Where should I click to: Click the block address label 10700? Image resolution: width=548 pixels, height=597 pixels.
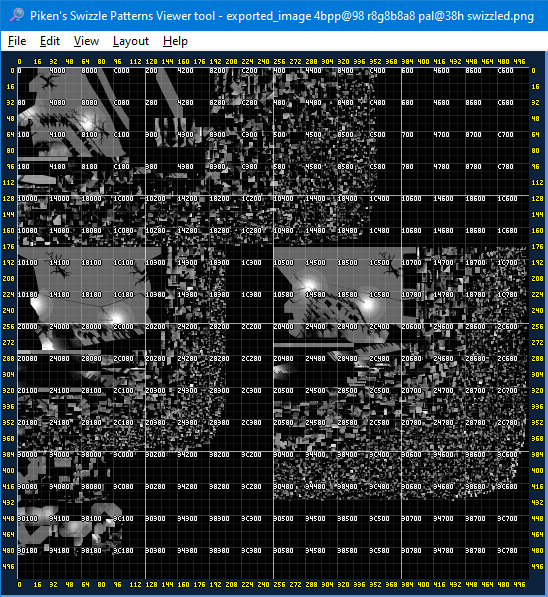(411, 263)
